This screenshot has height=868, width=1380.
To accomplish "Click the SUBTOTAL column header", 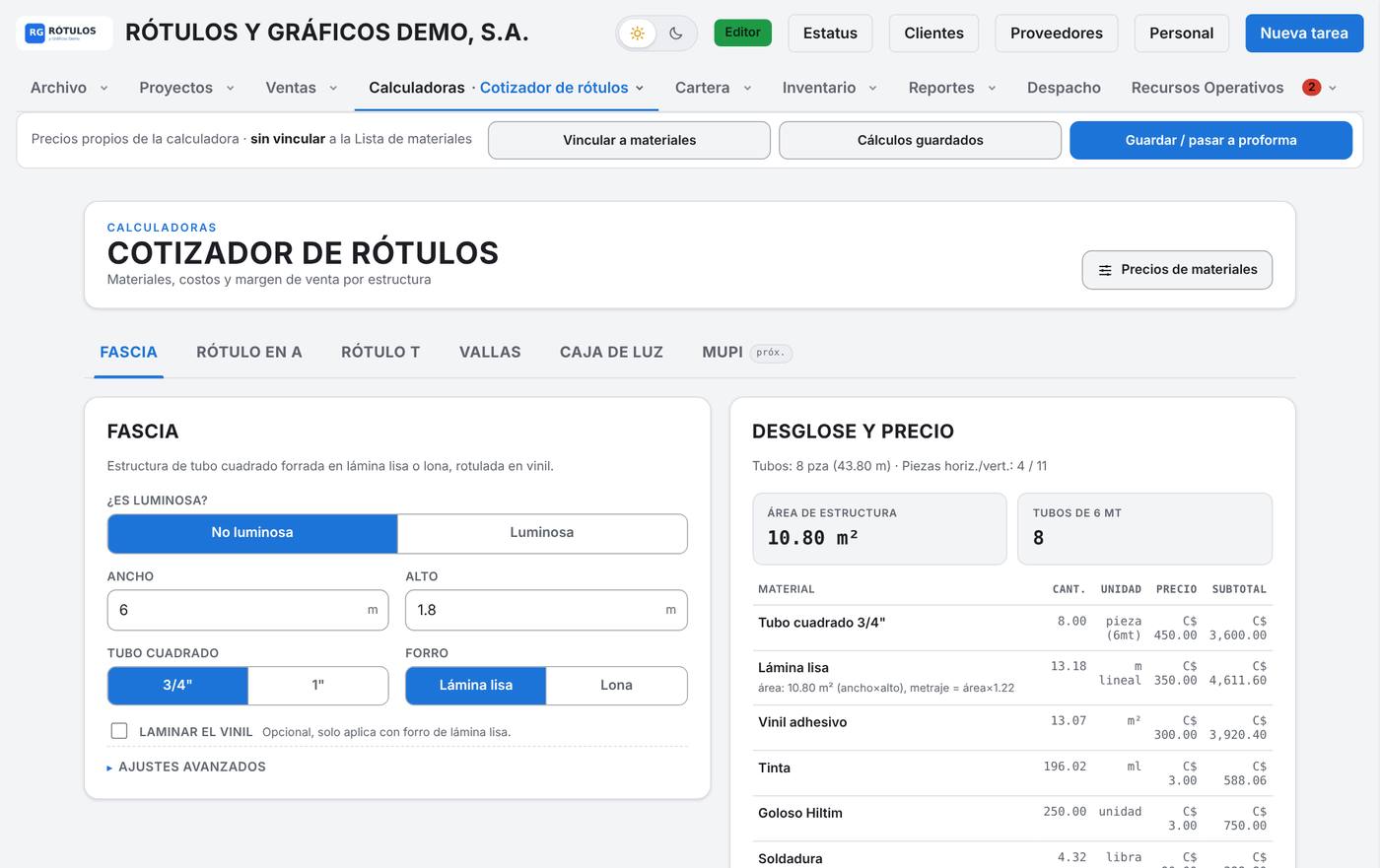I will [1239, 589].
